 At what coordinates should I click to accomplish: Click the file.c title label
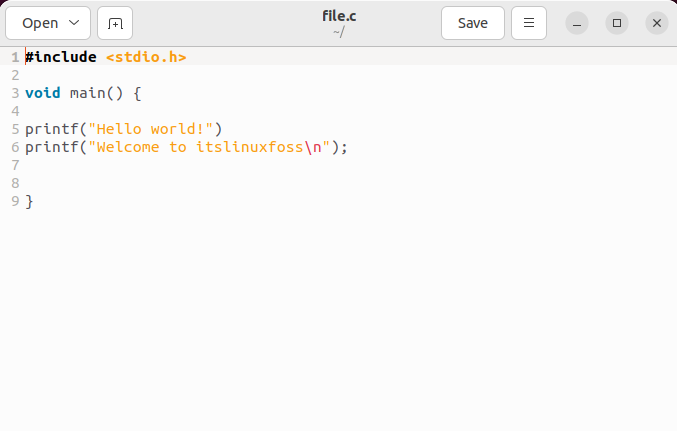click(x=339, y=16)
